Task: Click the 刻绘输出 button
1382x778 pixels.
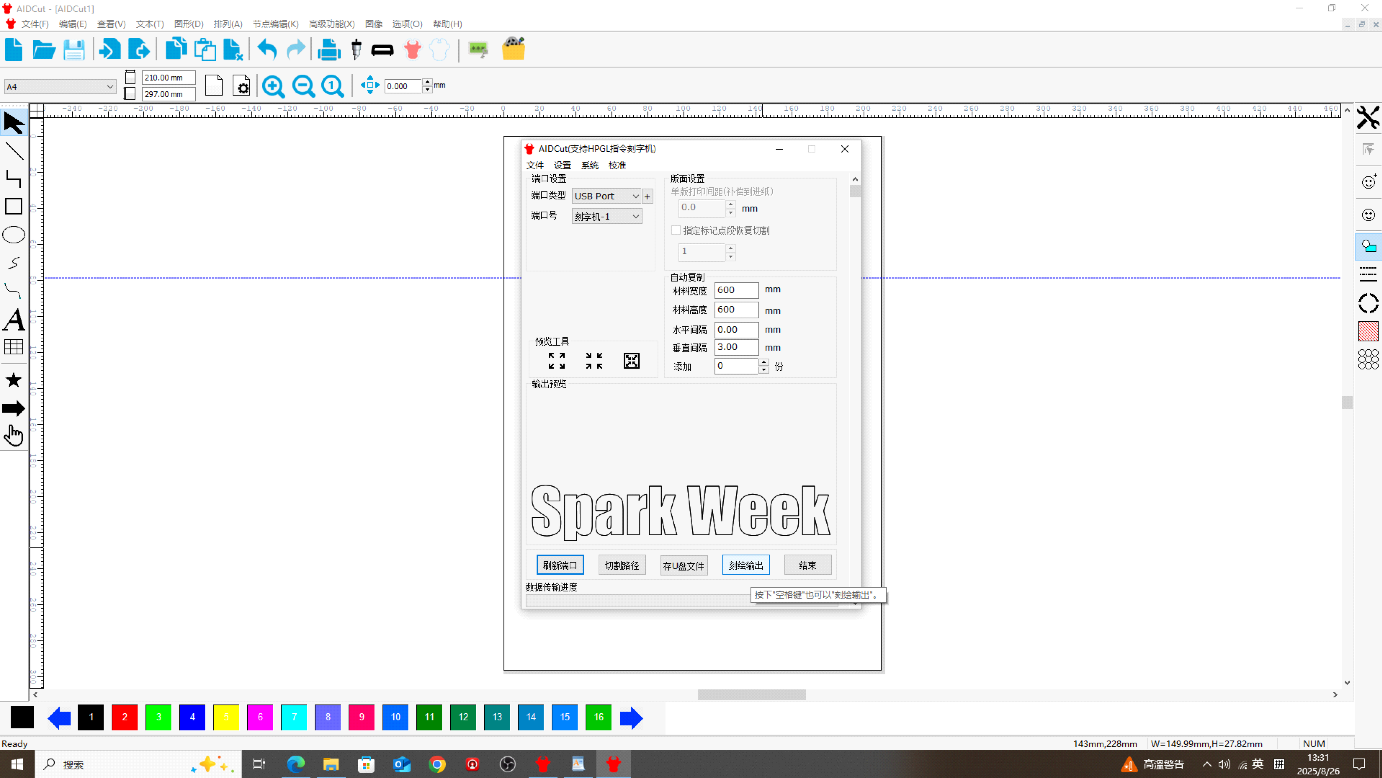Action: tap(746, 565)
